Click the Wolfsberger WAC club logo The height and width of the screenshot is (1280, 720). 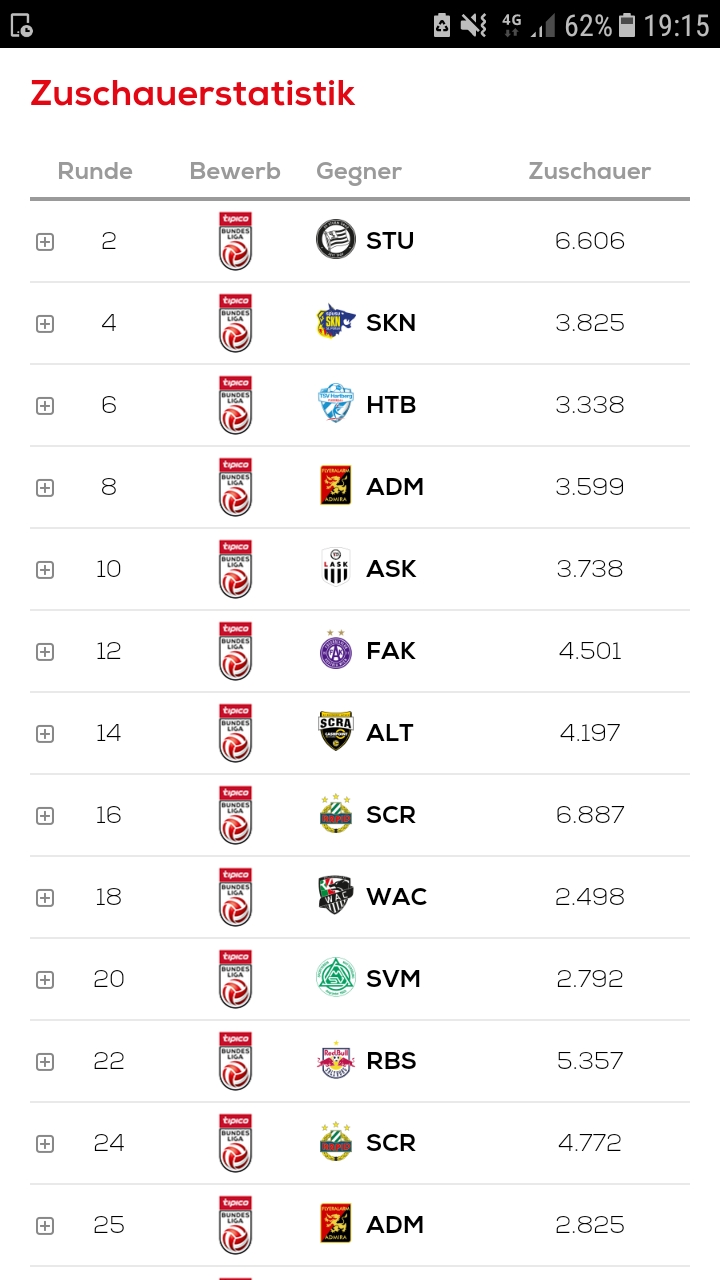[336, 897]
